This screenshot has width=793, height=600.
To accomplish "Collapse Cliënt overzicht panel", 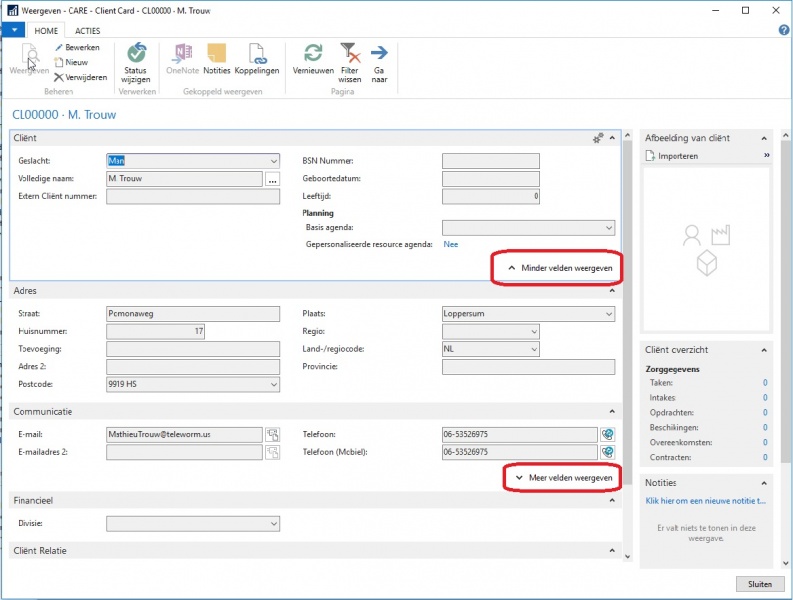I will click(764, 350).
